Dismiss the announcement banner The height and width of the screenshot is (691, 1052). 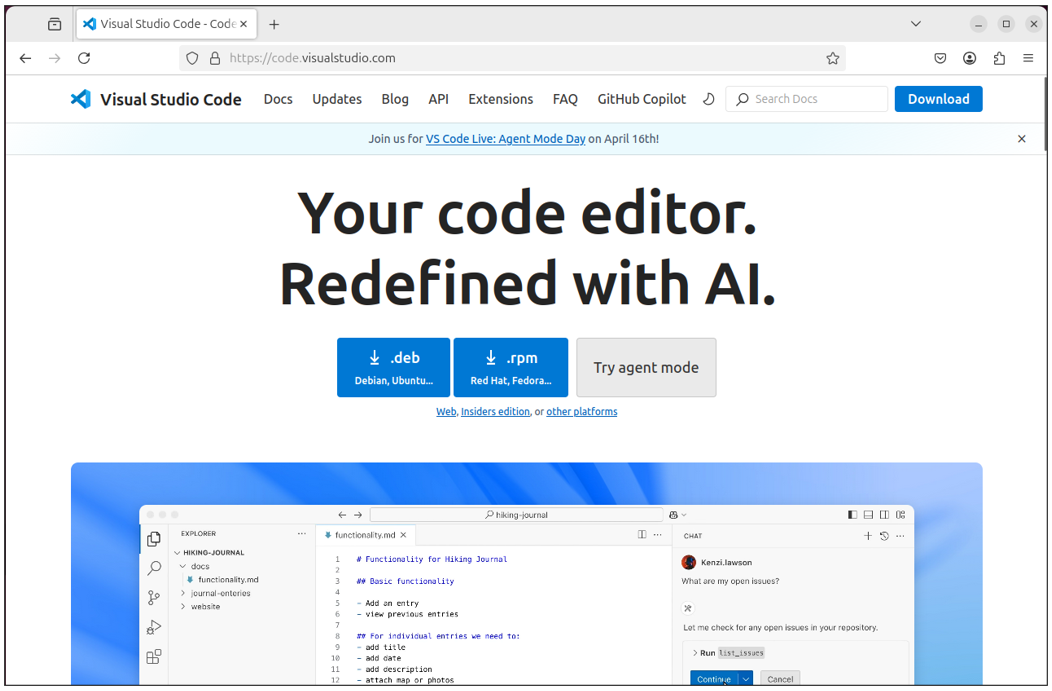click(x=1021, y=139)
